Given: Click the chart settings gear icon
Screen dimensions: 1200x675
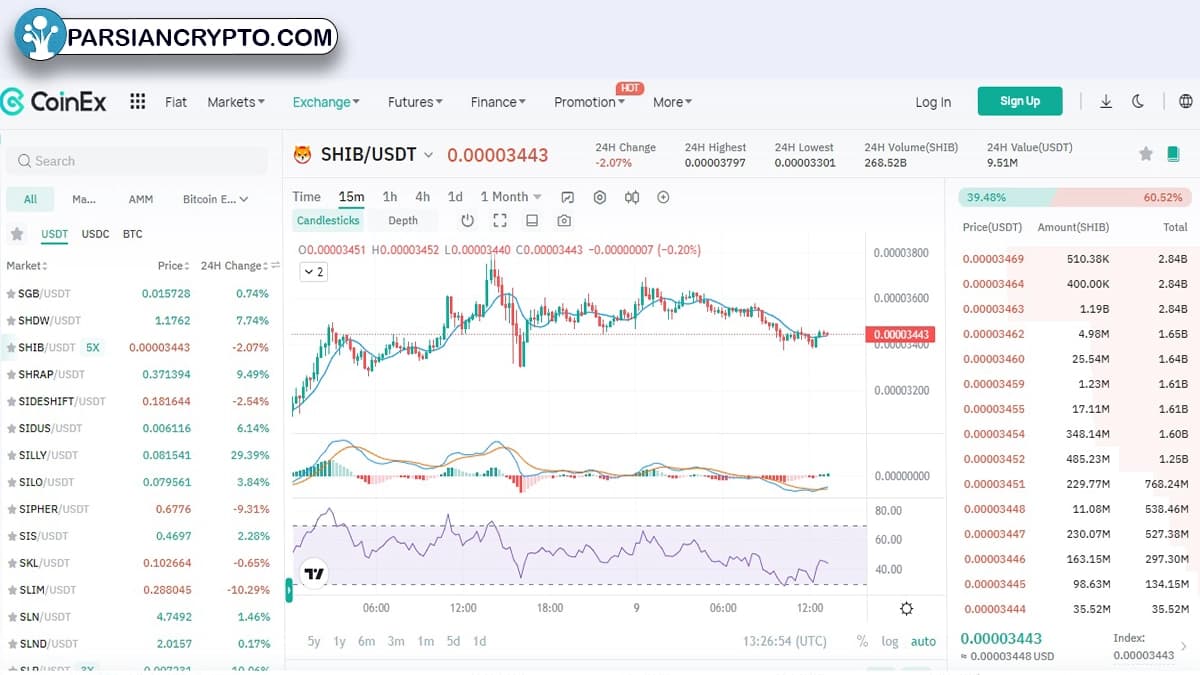Looking at the screenshot, I should point(600,197).
